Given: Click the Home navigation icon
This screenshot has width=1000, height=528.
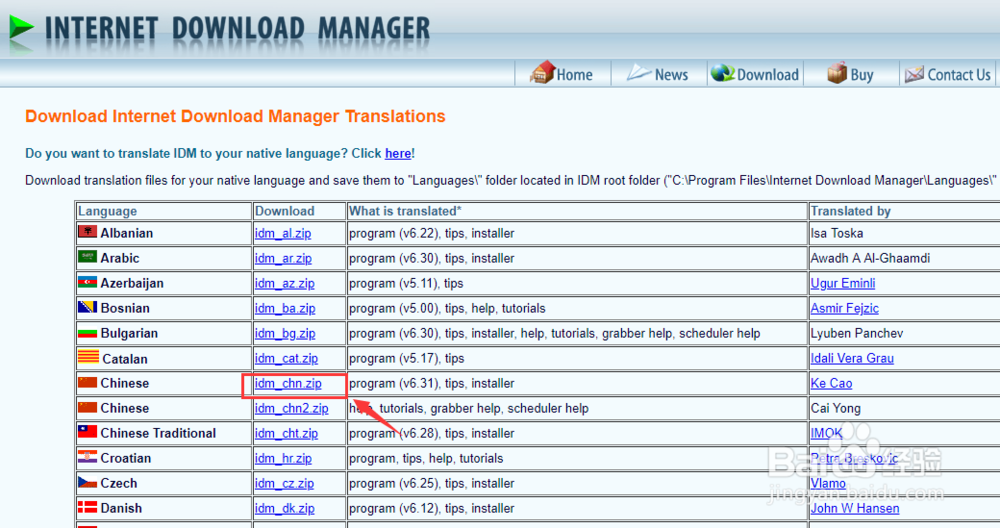Looking at the screenshot, I should tap(542, 73).
